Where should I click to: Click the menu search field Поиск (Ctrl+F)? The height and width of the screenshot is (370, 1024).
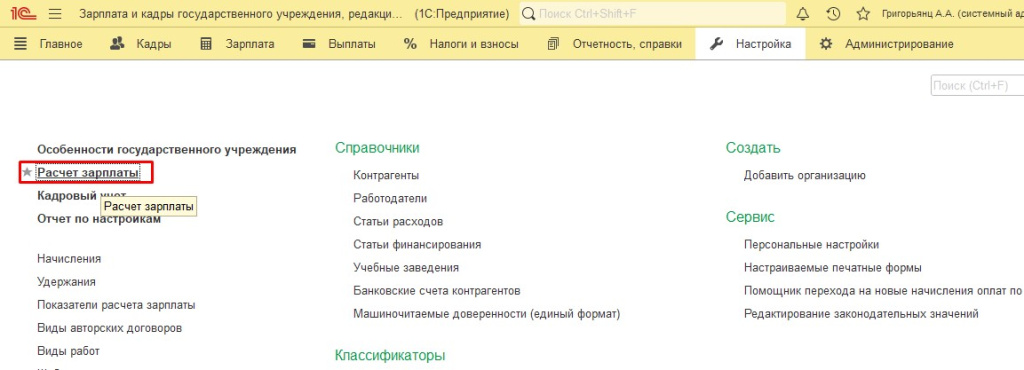click(977, 85)
